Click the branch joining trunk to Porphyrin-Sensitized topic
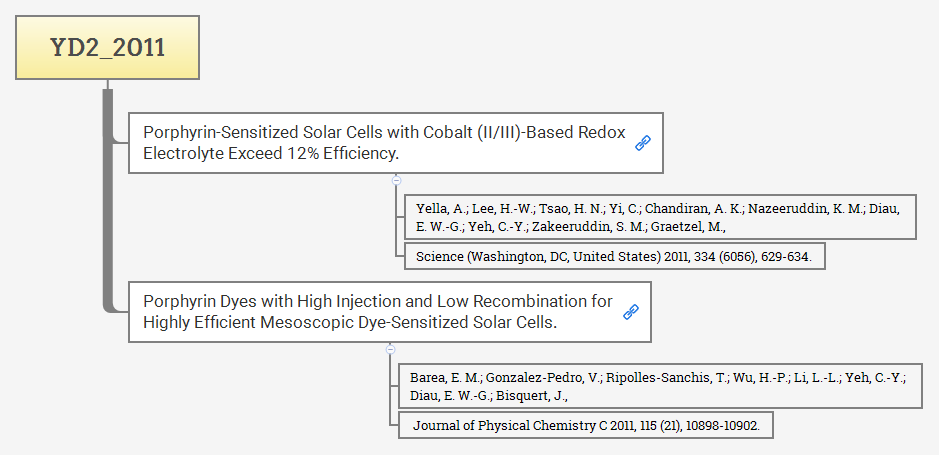 point(120,141)
